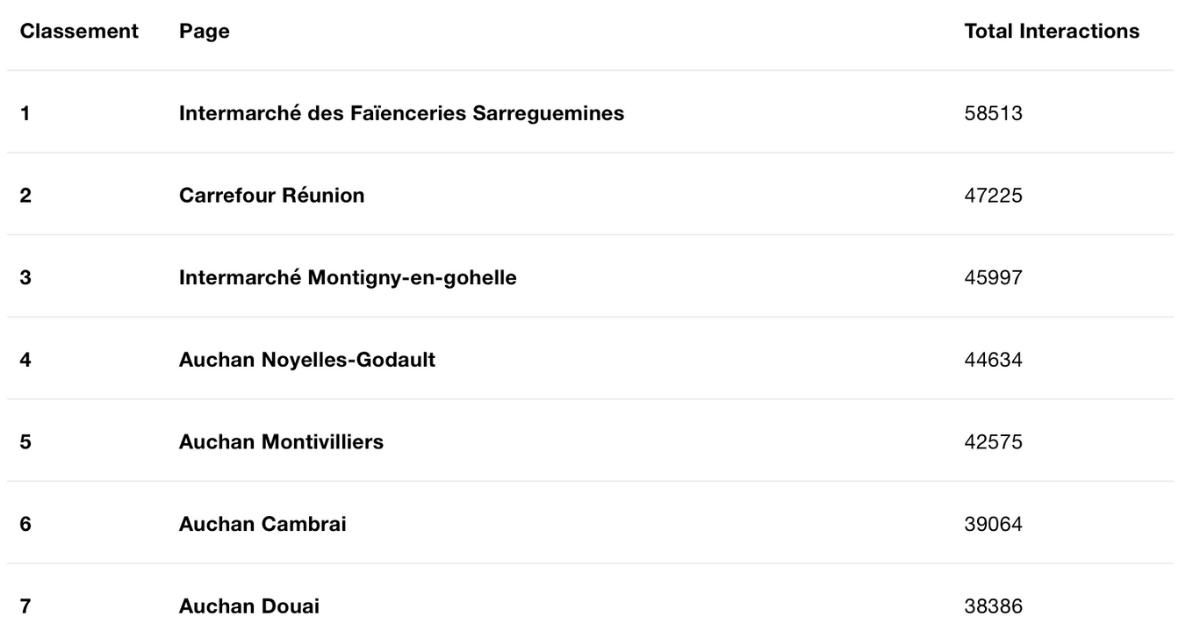Click on Auchan Cambrai page name

tap(263, 523)
